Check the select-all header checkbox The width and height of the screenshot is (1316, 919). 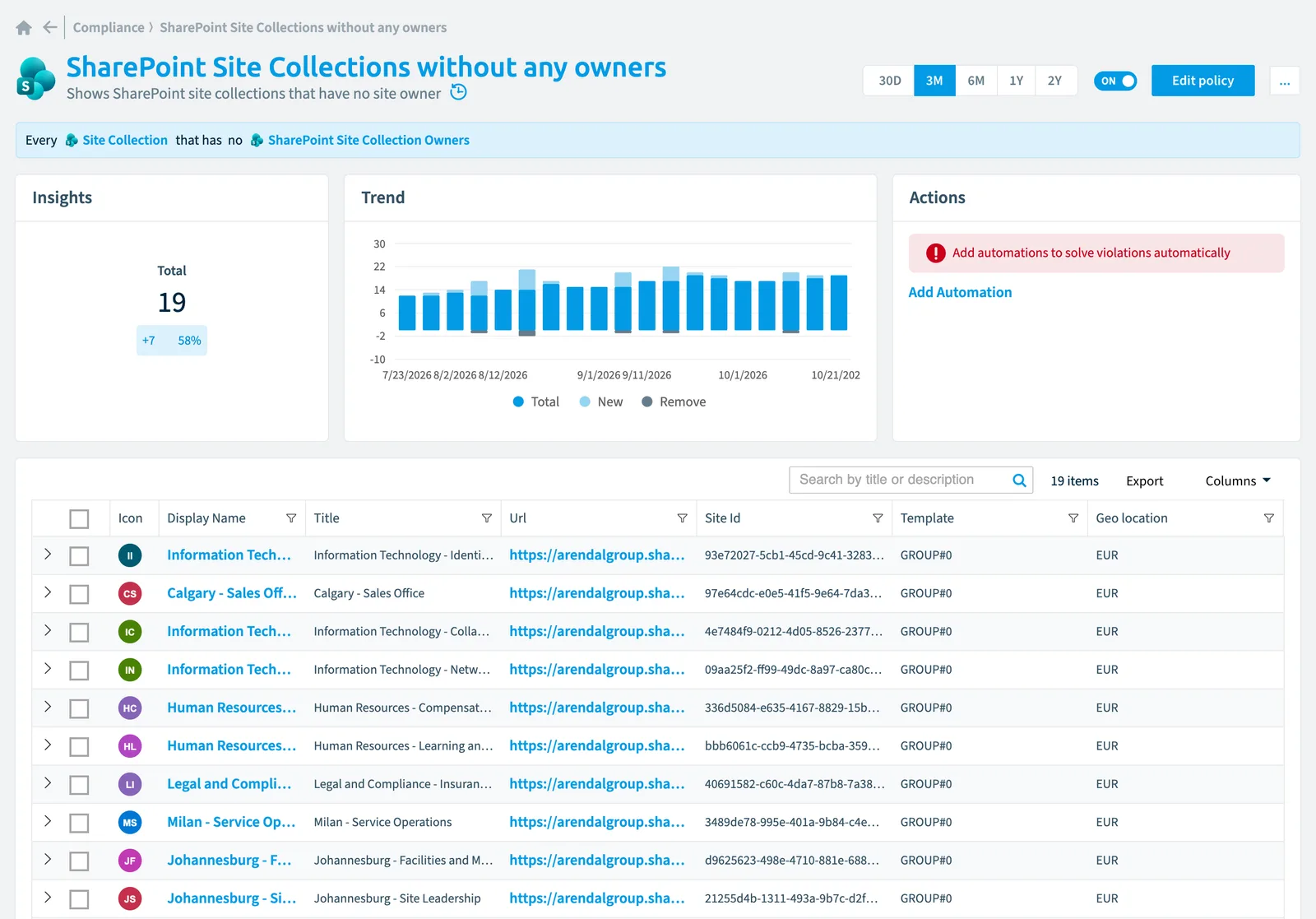click(79, 519)
